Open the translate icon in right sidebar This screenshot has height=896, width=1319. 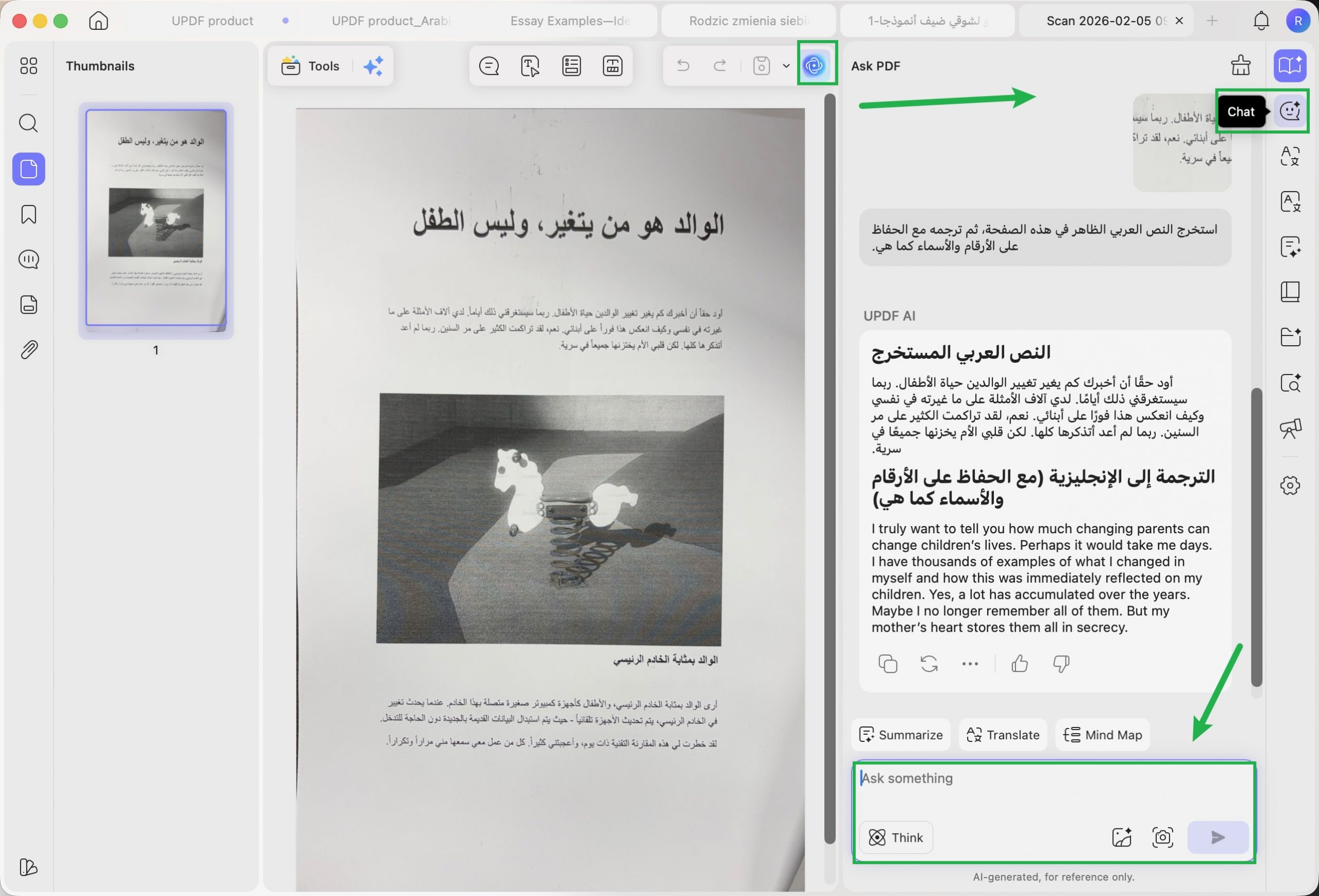pos(1290,156)
